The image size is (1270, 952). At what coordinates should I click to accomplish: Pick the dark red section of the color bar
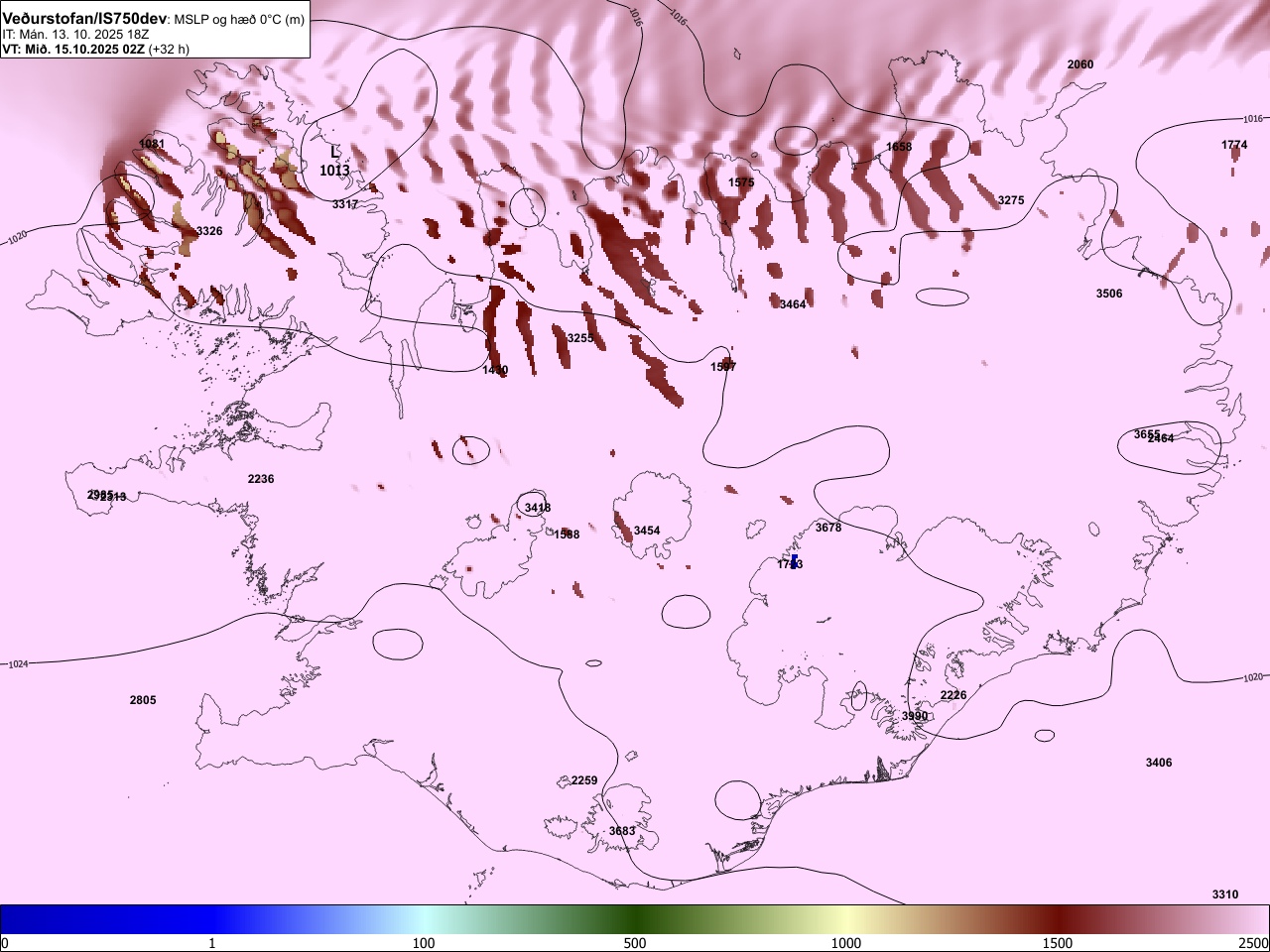(1058, 919)
